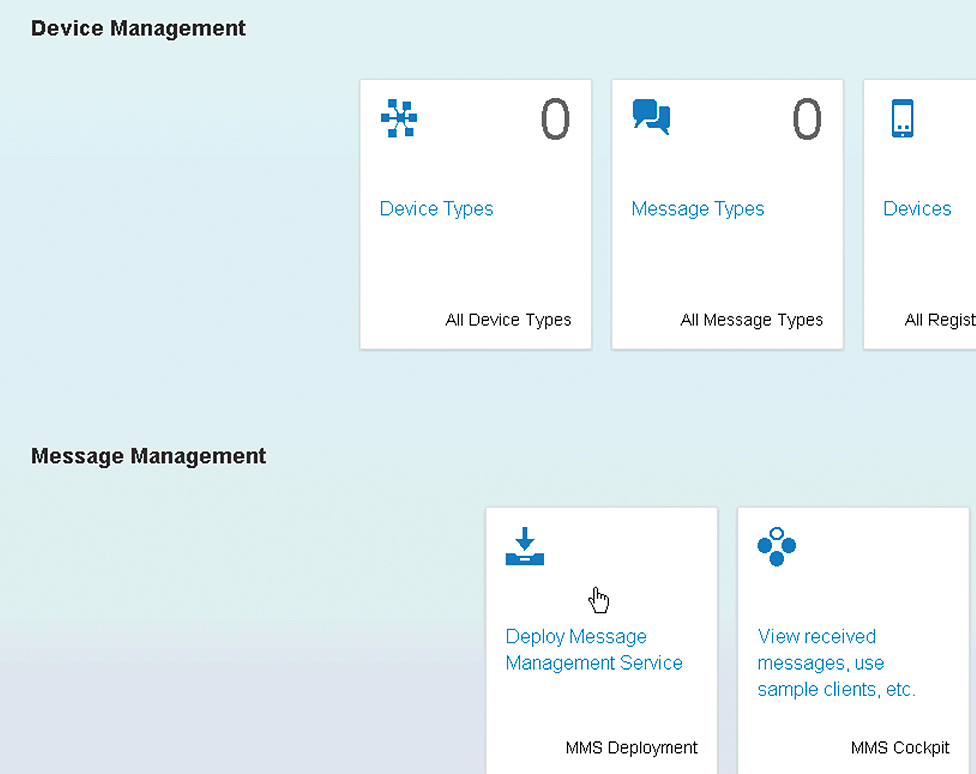The width and height of the screenshot is (976, 774).
Task: Click the MMS Cockpit footer label
Action: coord(900,748)
